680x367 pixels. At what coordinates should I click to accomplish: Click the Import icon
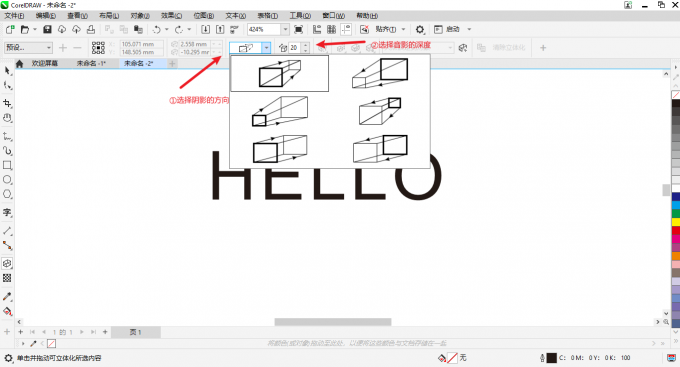[x=206, y=29]
